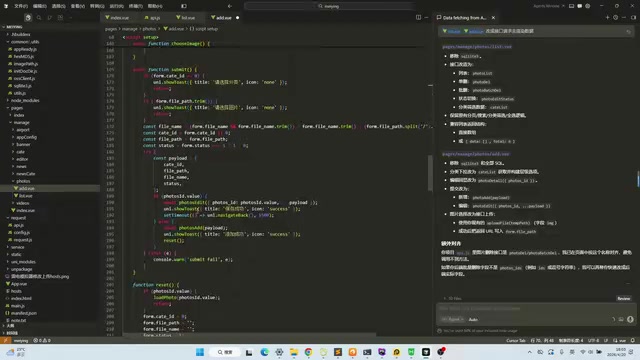Click the revert icon on chat prompt
The height and width of the screenshot is (360, 640).
tap(629, 31)
